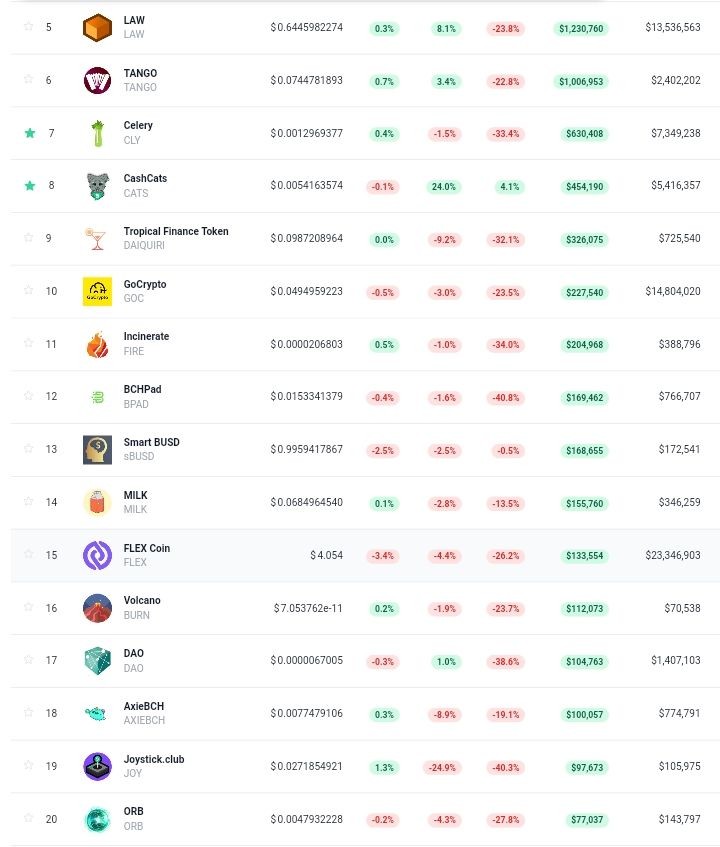Click the CashCats cat icon
The width and height of the screenshot is (720, 847).
pos(97,186)
